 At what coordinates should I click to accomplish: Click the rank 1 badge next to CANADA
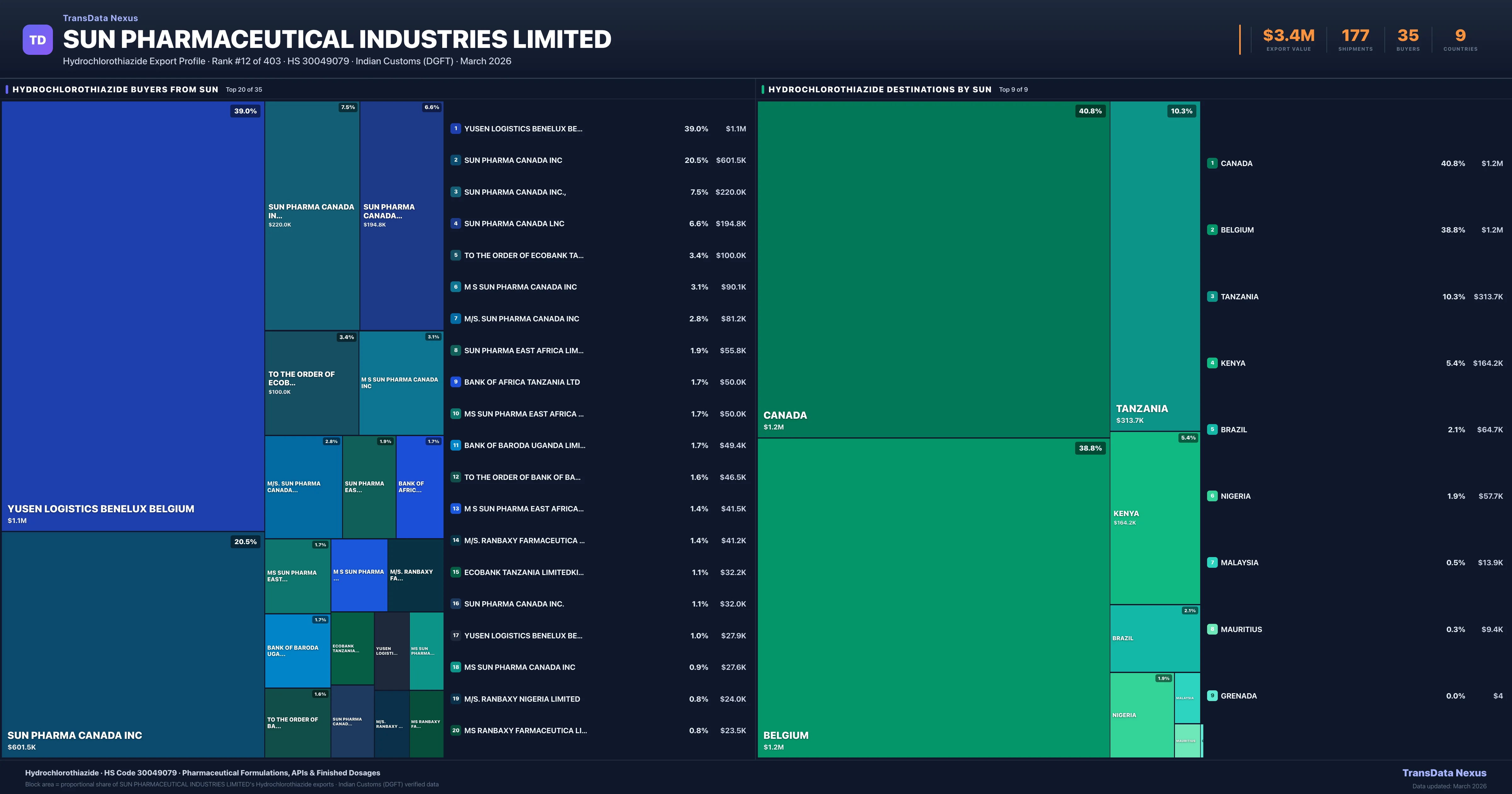(1213, 163)
